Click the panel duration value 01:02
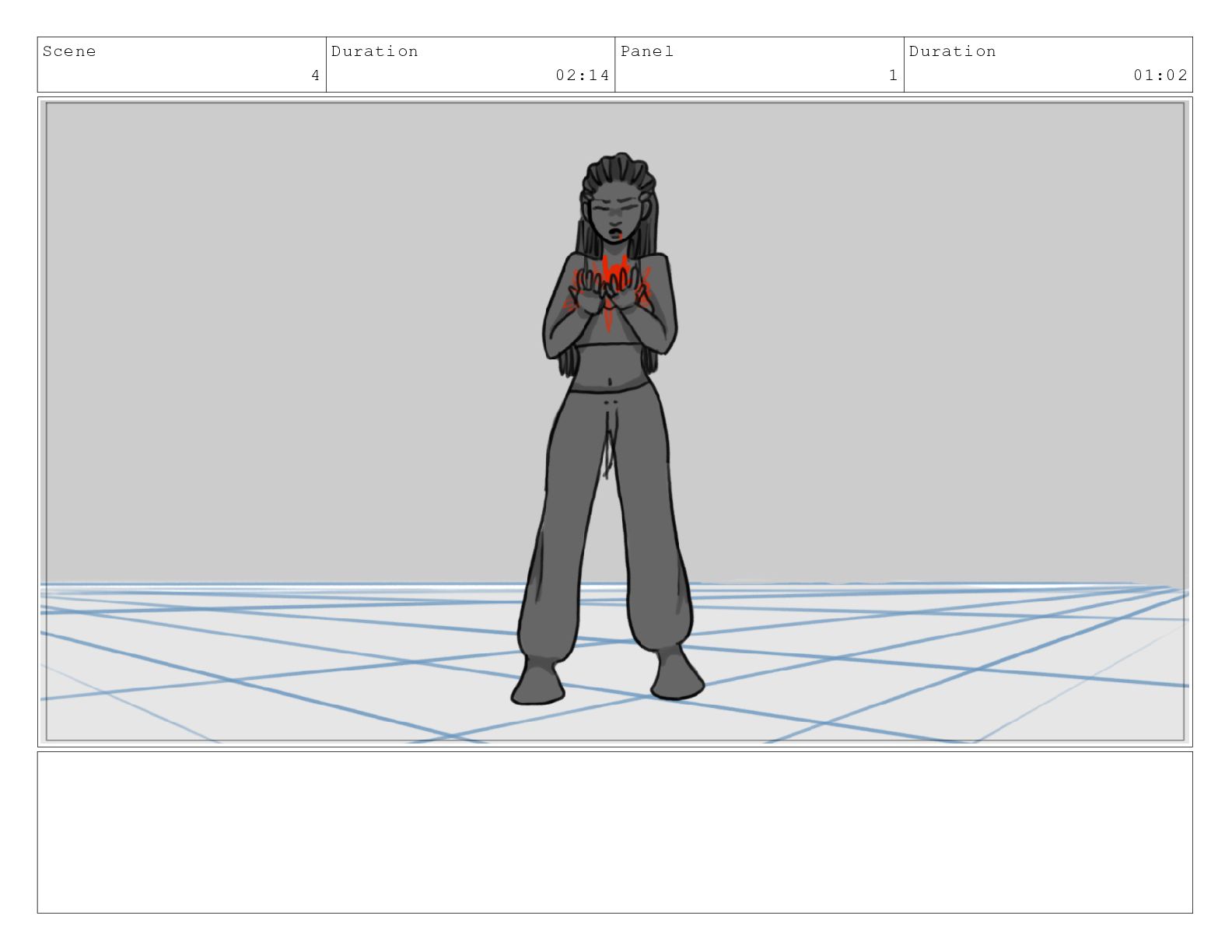Screen dimensions: 1232x952 (1160, 75)
